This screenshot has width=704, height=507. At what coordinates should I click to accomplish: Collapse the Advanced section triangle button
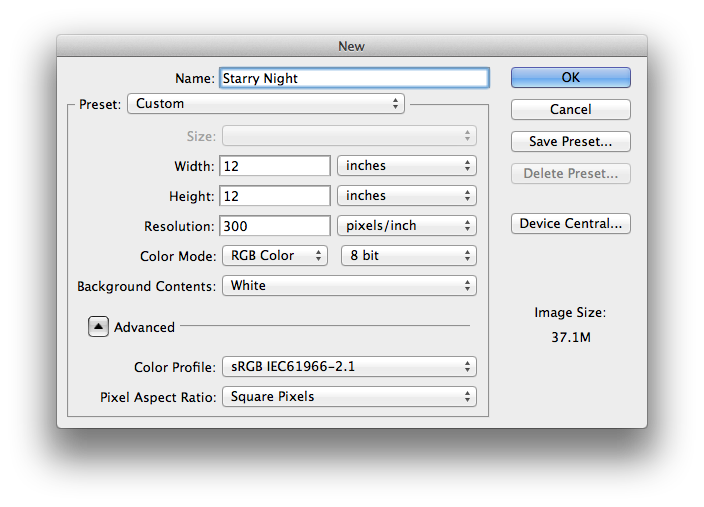(98, 326)
